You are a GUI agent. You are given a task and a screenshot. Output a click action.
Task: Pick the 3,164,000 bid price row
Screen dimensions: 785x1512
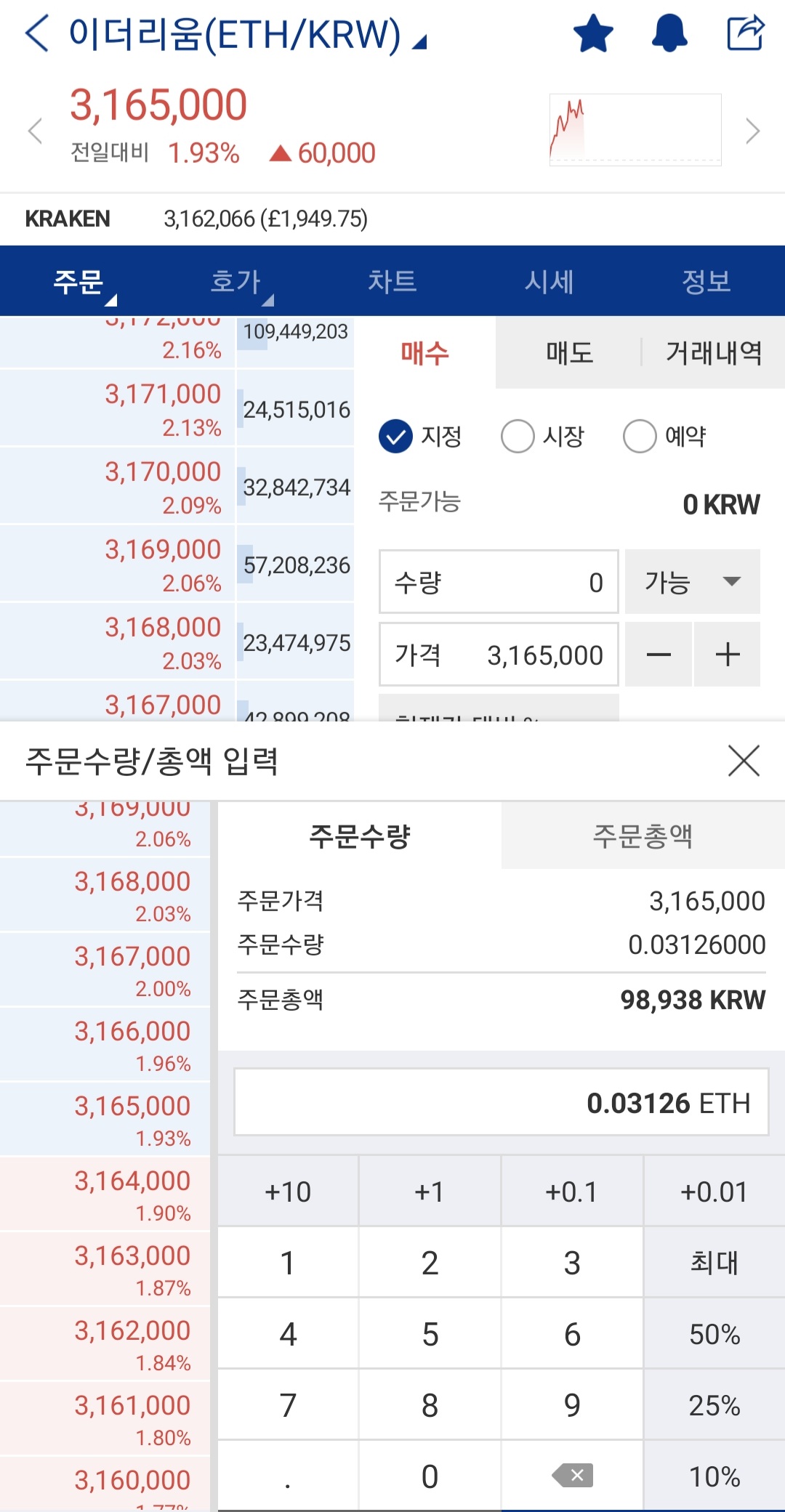pos(105,1193)
